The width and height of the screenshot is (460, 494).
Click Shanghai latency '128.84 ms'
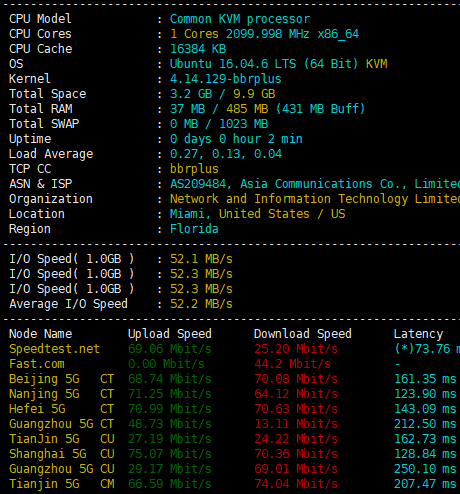[x=425, y=454]
